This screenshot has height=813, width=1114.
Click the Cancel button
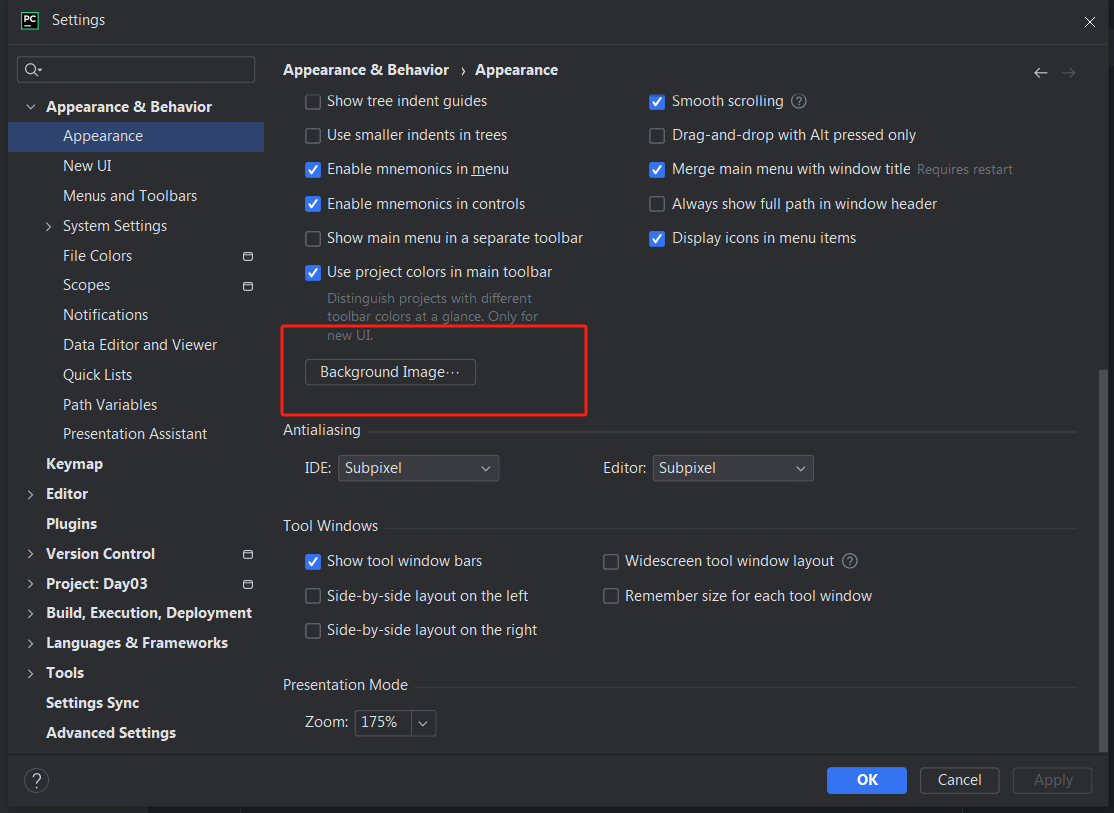(x=959, y=780)
